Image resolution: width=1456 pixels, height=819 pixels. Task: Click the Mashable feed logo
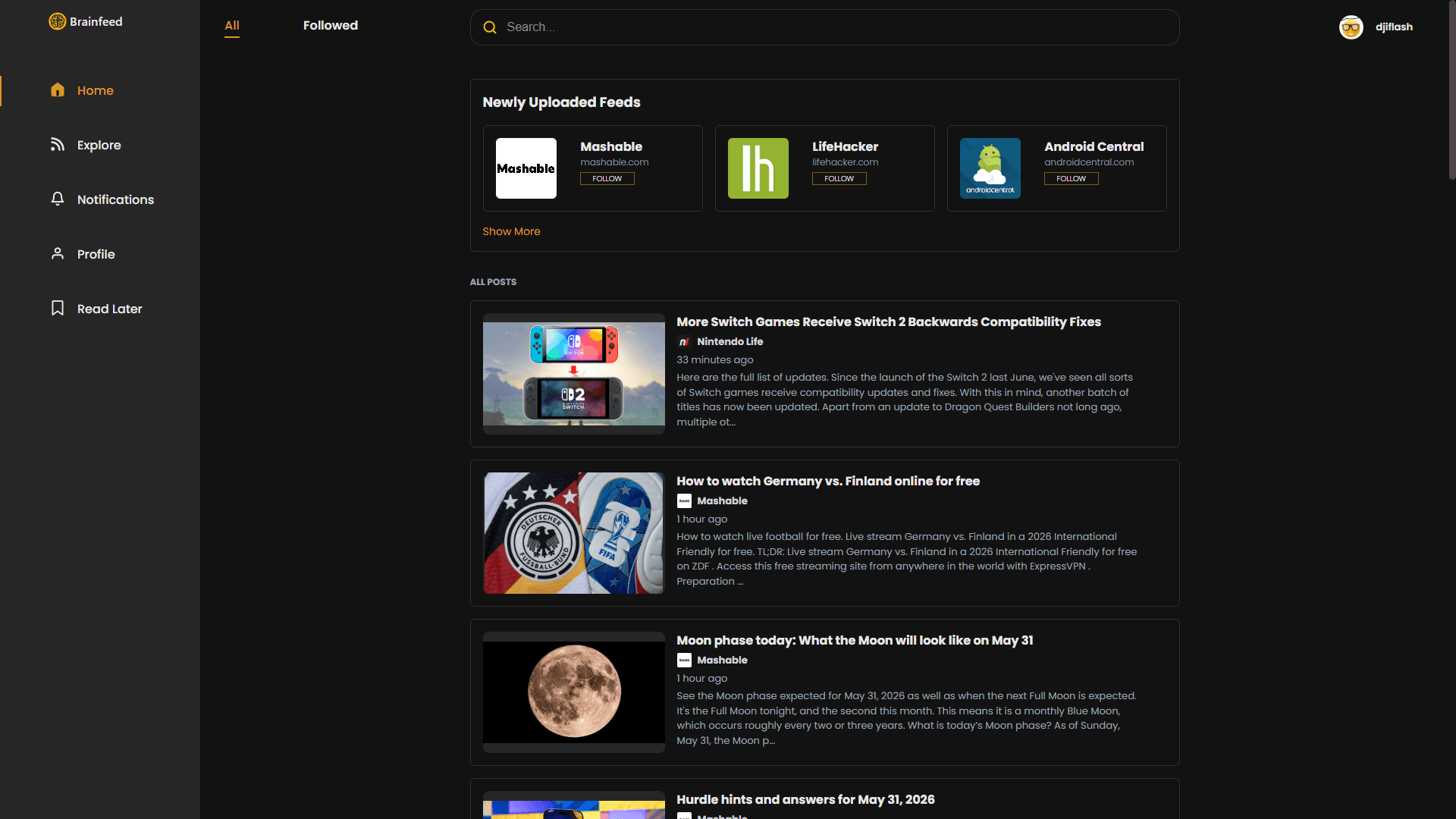pyautogui.click(x=526, y=168)
